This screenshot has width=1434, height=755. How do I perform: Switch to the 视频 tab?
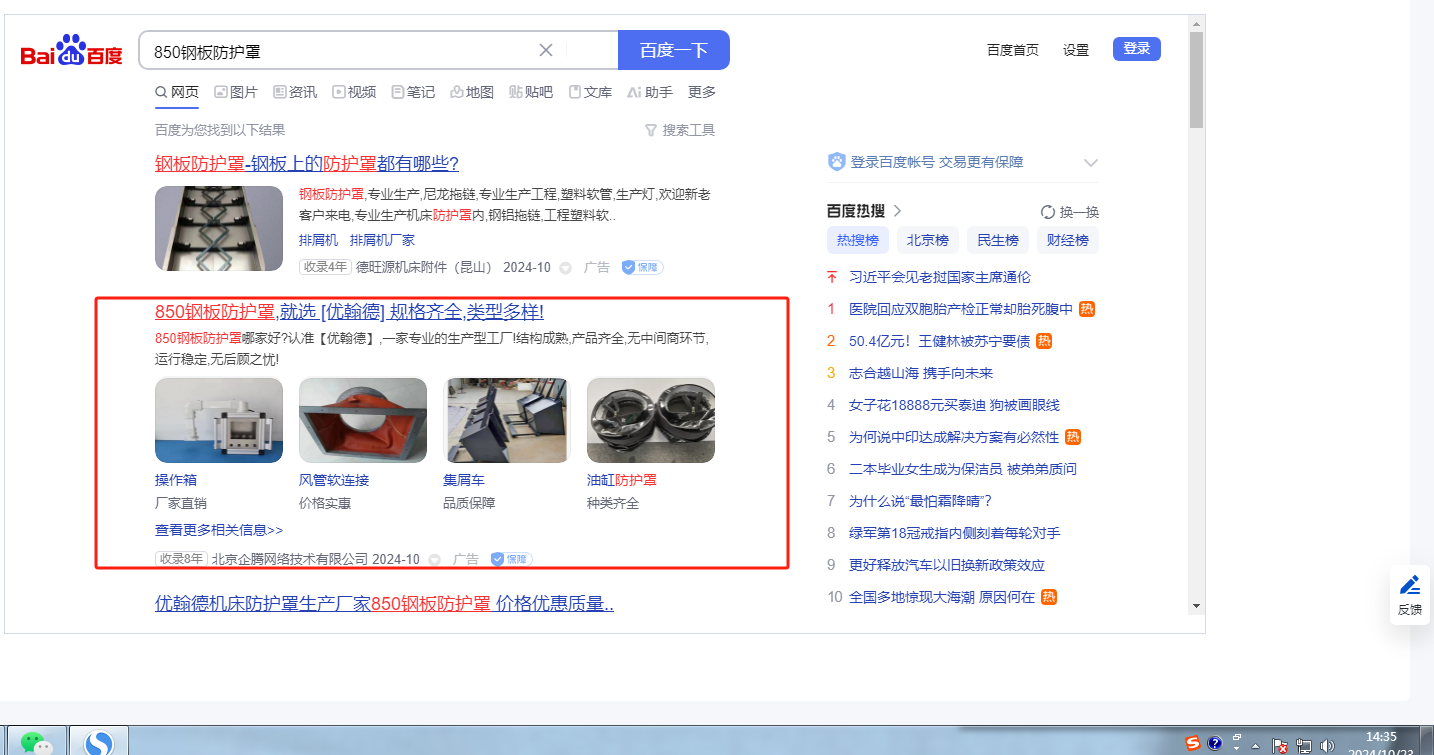pos(354,92)
